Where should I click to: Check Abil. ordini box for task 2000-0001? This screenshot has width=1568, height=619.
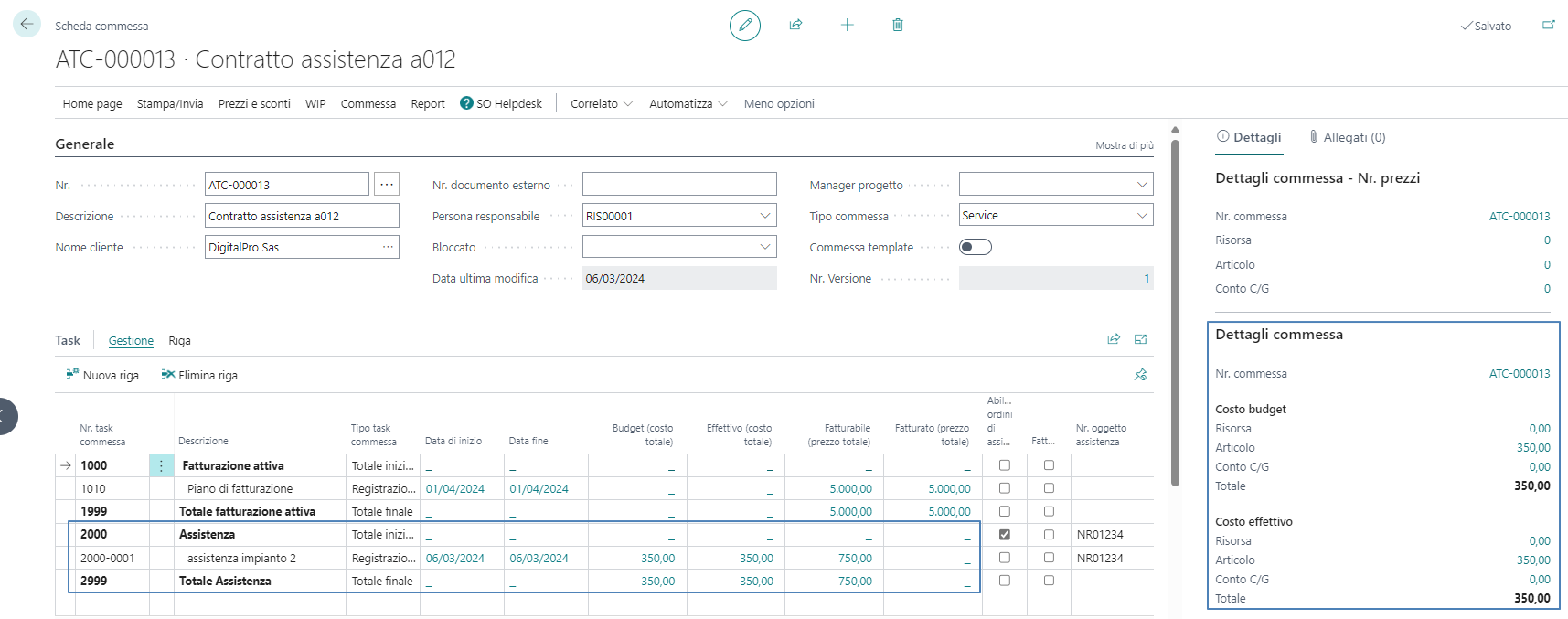[x=1005, y=558]
